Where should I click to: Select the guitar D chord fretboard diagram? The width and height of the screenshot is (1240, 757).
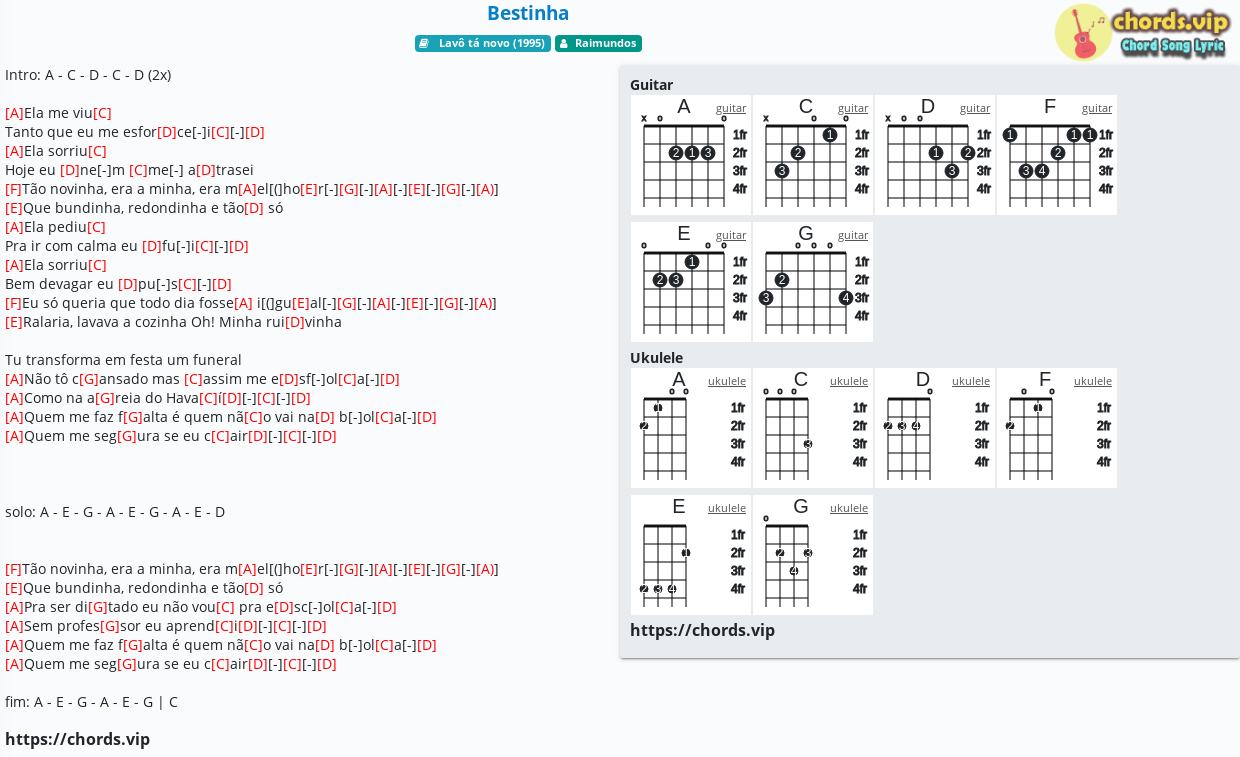tap(935, 155)
